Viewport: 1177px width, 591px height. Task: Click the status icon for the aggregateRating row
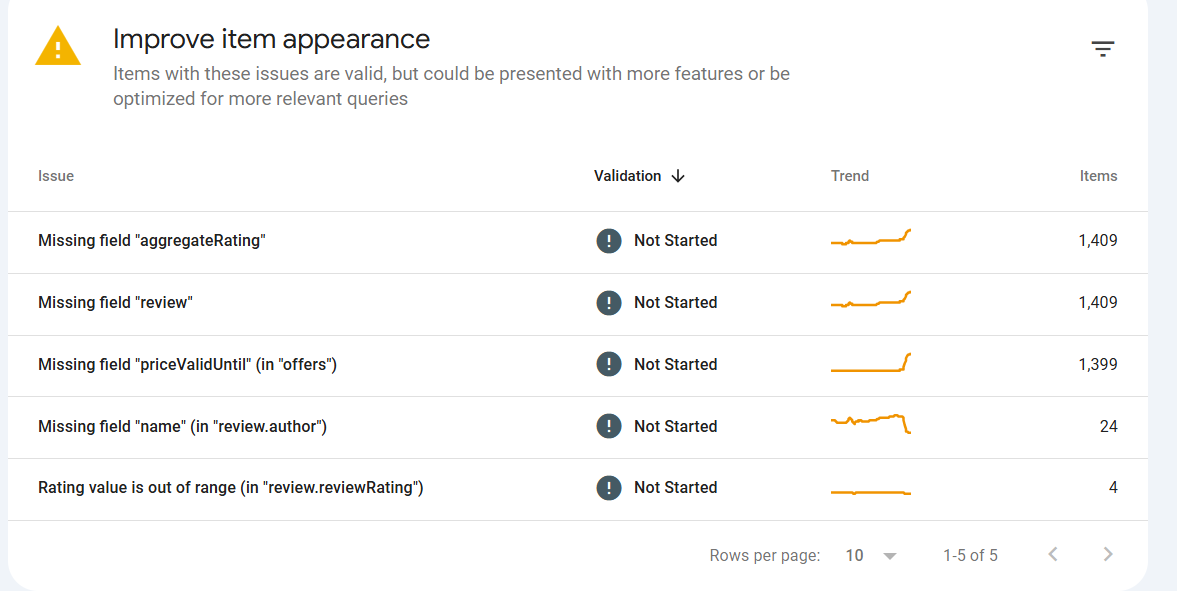click(x=609, y=241)
